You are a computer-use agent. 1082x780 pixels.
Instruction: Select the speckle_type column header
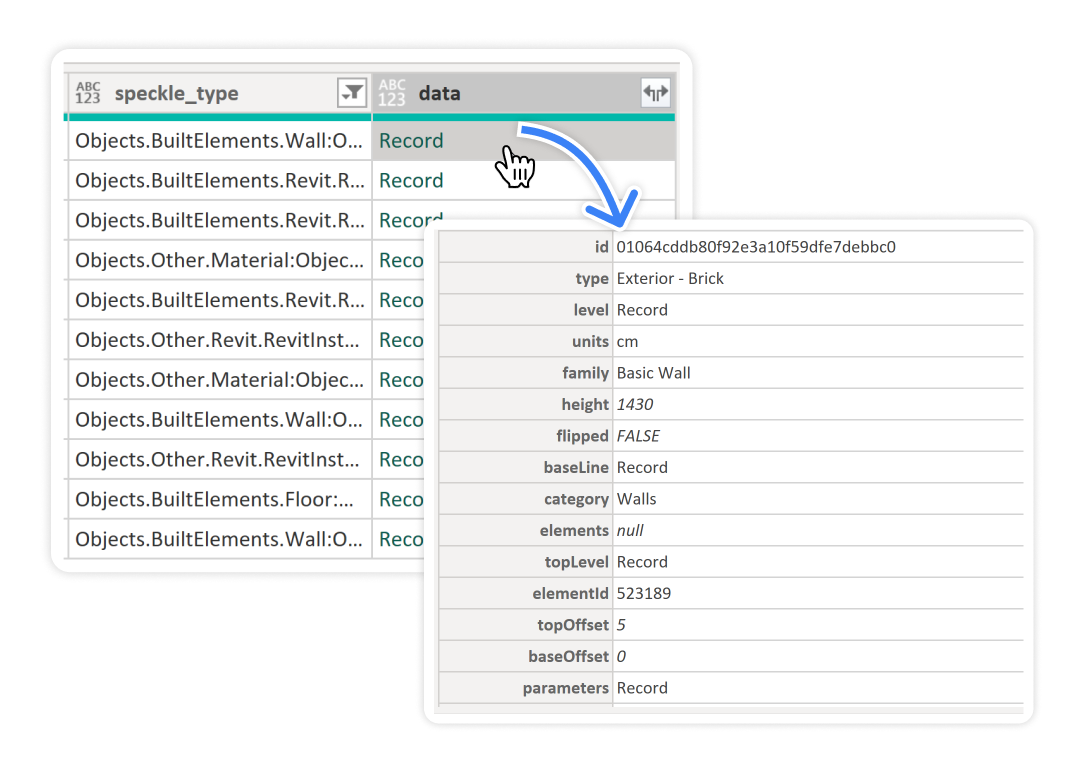219,93
